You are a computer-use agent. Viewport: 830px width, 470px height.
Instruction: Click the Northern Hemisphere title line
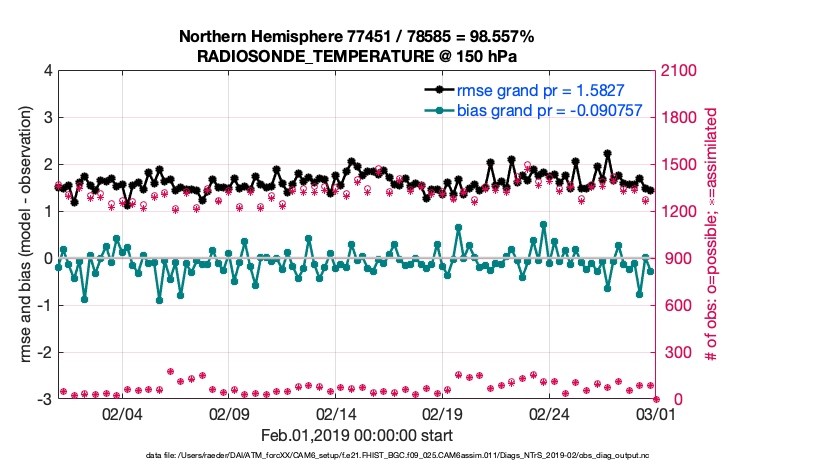[356, 37]
